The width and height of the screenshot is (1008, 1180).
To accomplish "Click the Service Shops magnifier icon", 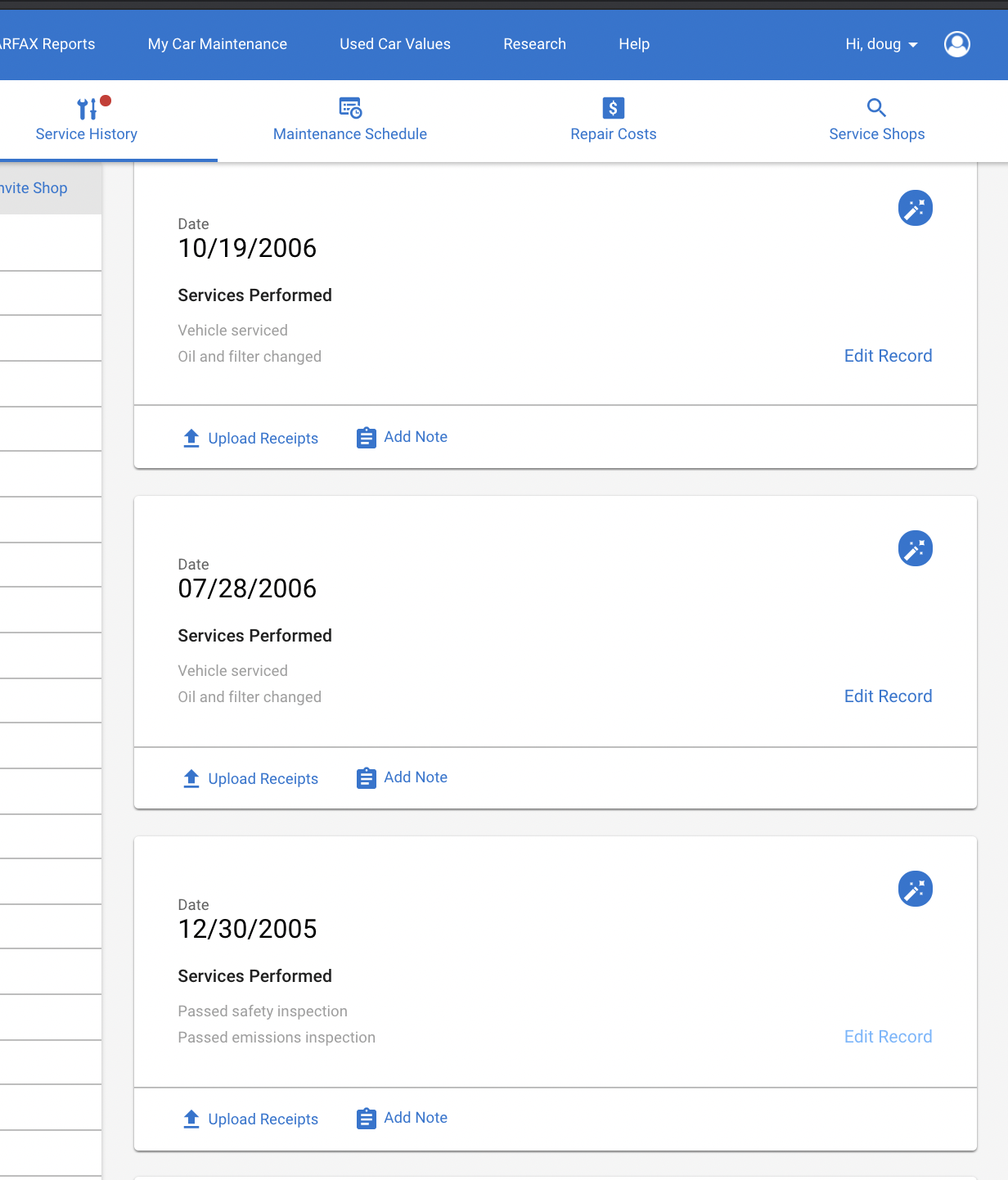I will coord(876,107).
